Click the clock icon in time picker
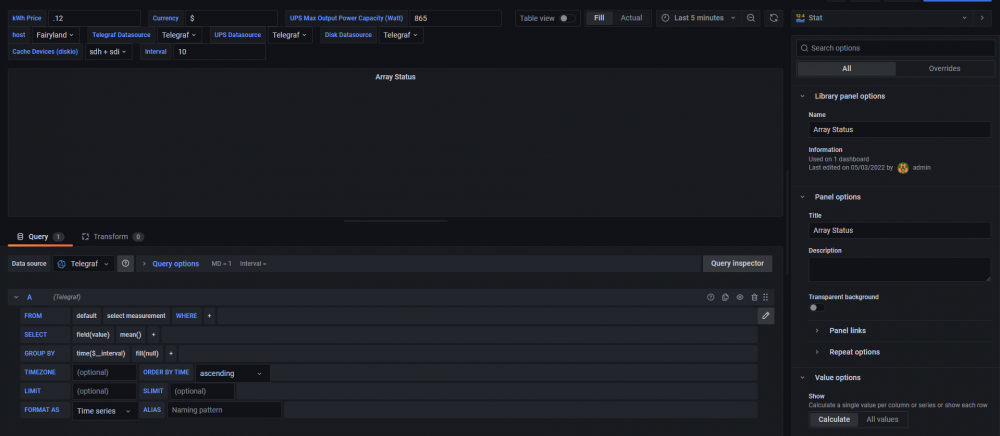 click(x=666, y=18)
